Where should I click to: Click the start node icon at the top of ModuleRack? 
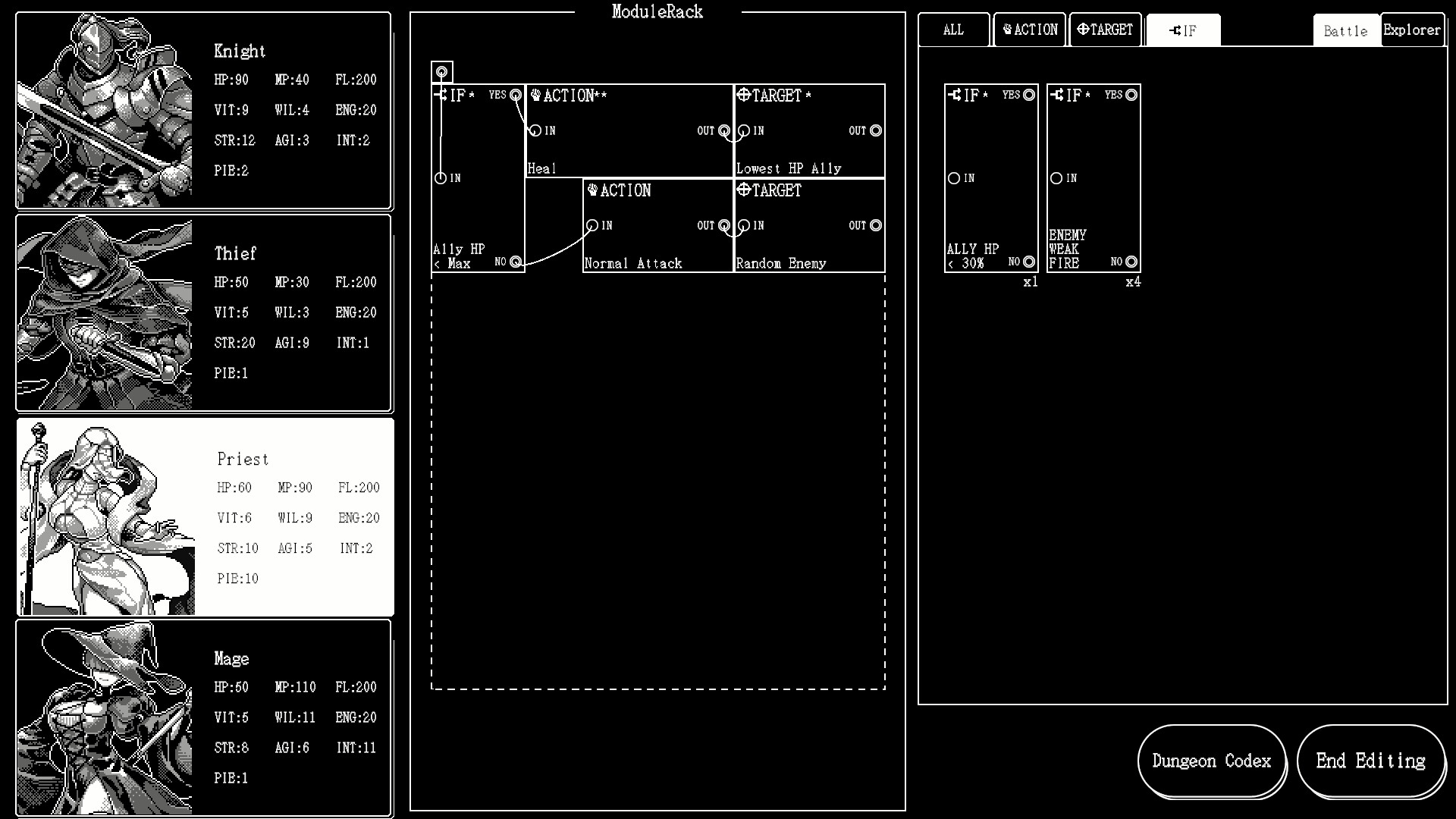click(441, 71)
